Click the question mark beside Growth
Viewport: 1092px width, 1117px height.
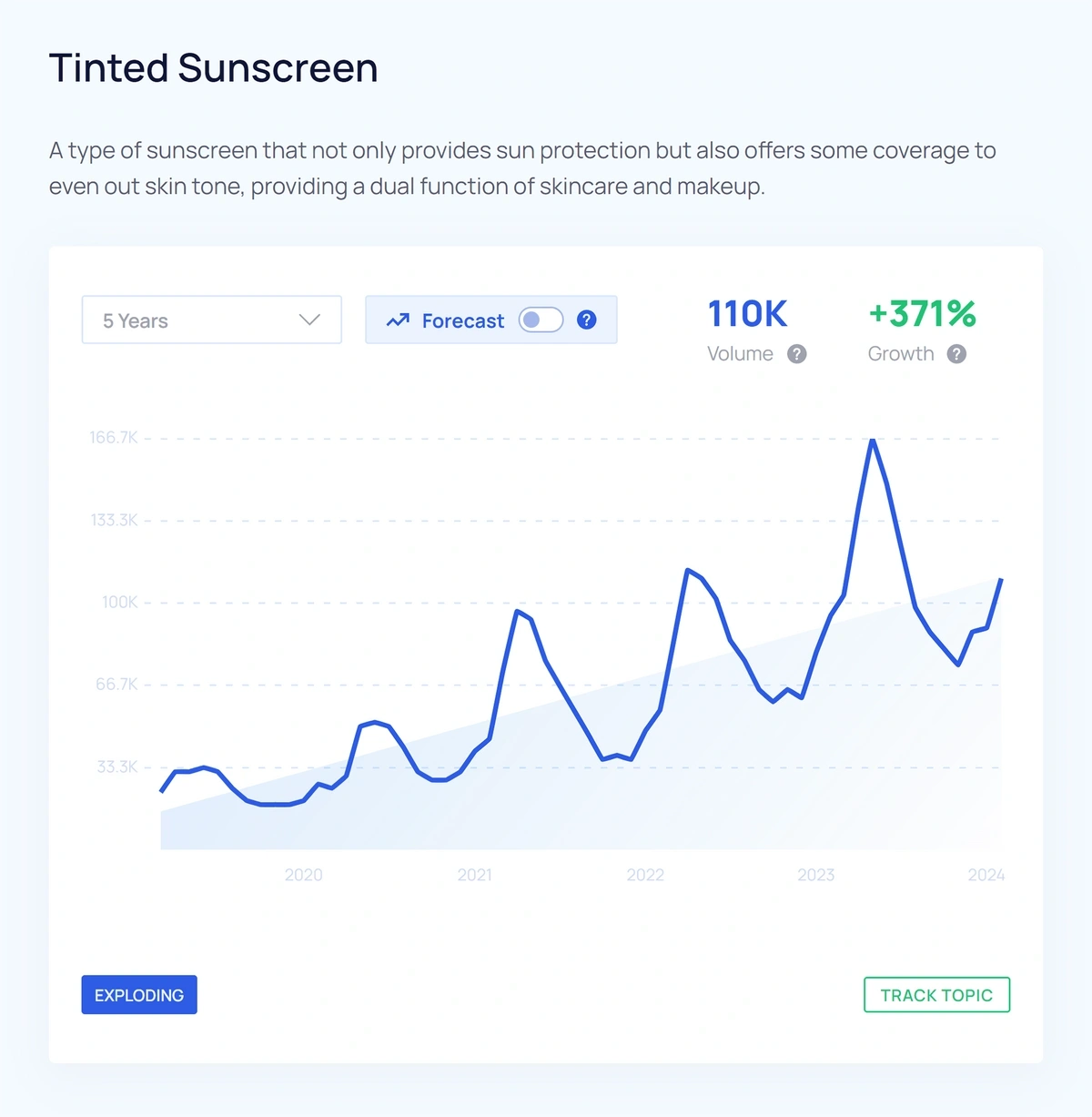click(x=956, y=354)
